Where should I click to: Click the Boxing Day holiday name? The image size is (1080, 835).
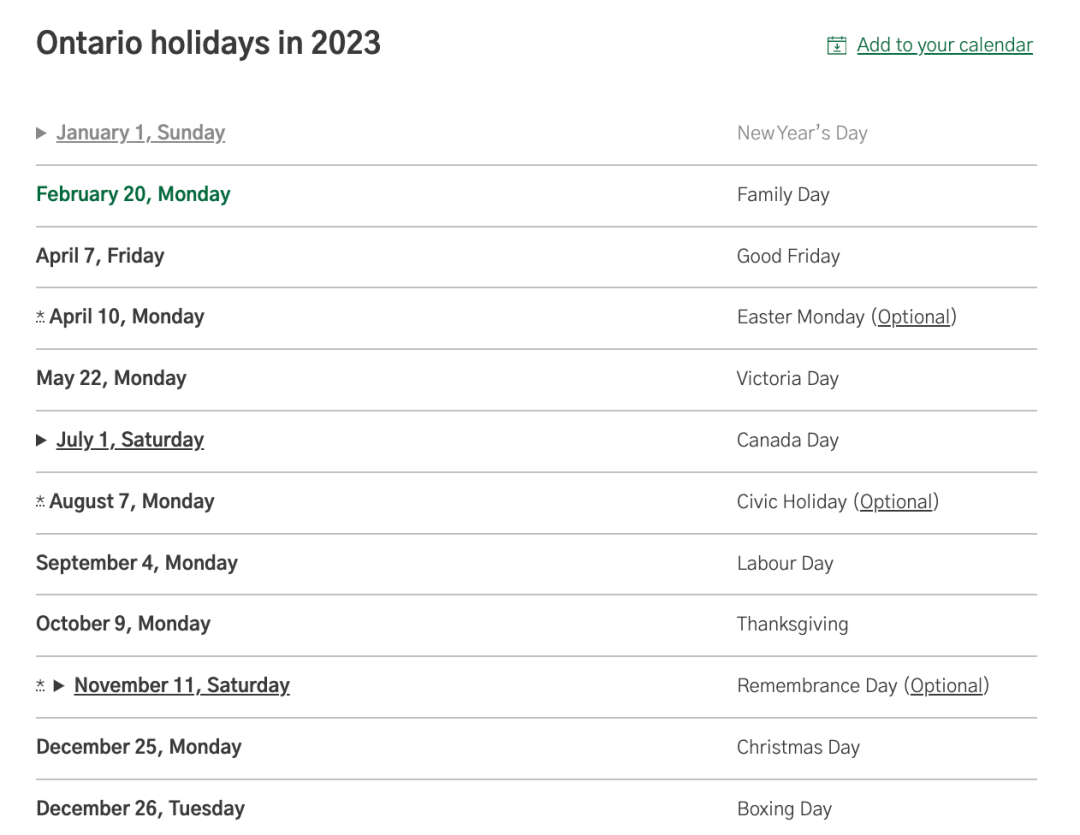click(784, 809)
